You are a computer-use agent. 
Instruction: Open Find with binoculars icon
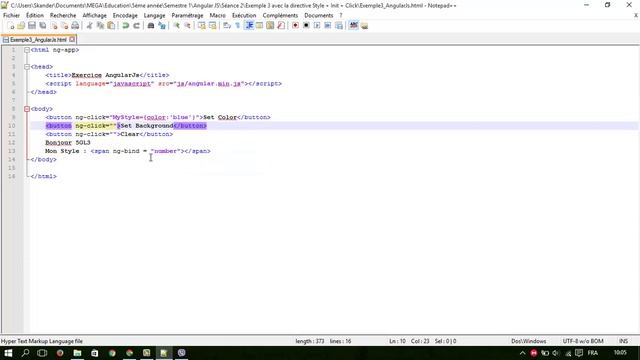point(151,26)
